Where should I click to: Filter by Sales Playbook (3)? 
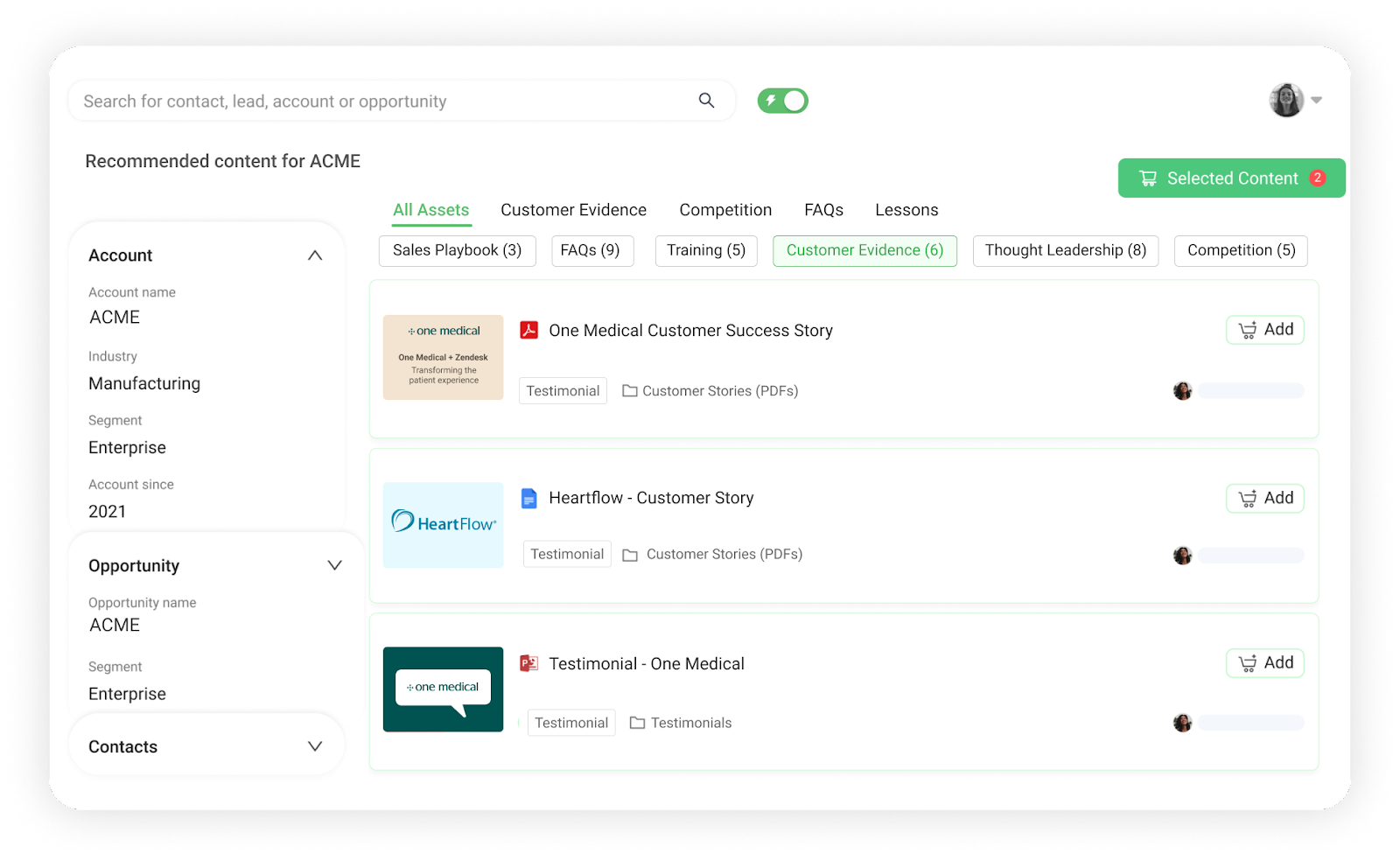457,250
